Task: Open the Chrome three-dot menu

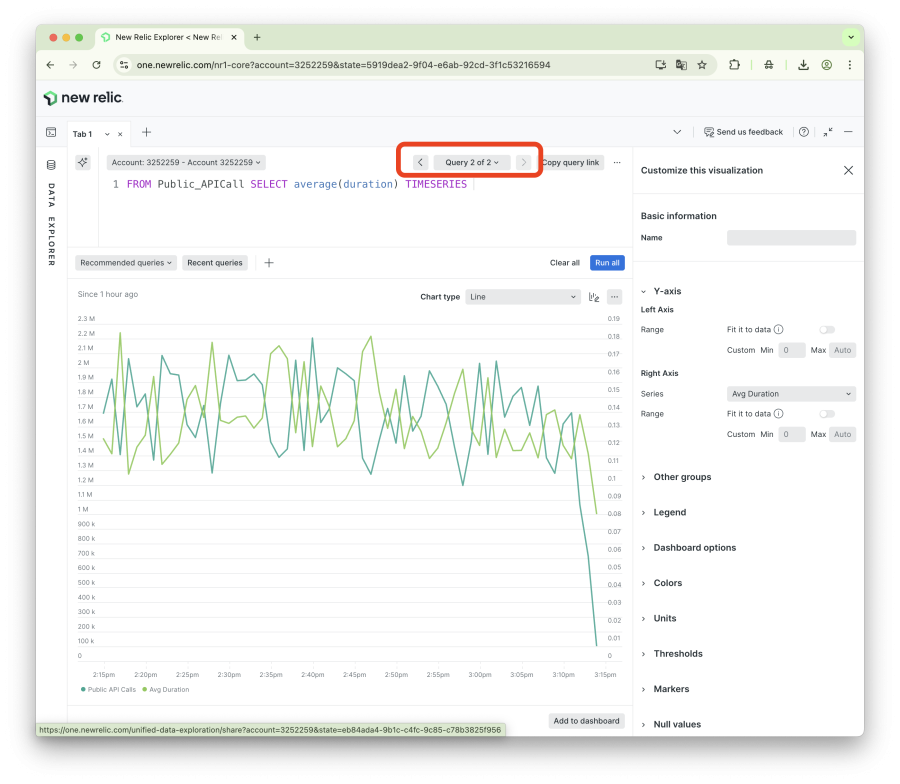Action: 849,65
